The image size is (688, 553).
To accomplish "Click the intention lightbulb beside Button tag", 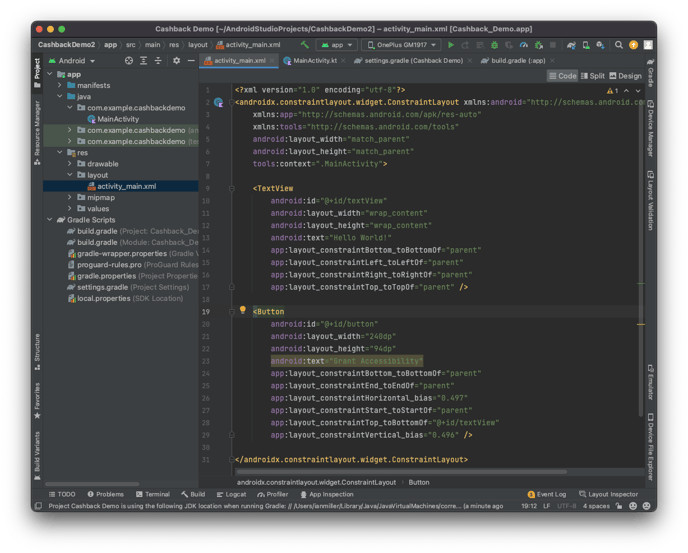I will [x=242, y=311].
